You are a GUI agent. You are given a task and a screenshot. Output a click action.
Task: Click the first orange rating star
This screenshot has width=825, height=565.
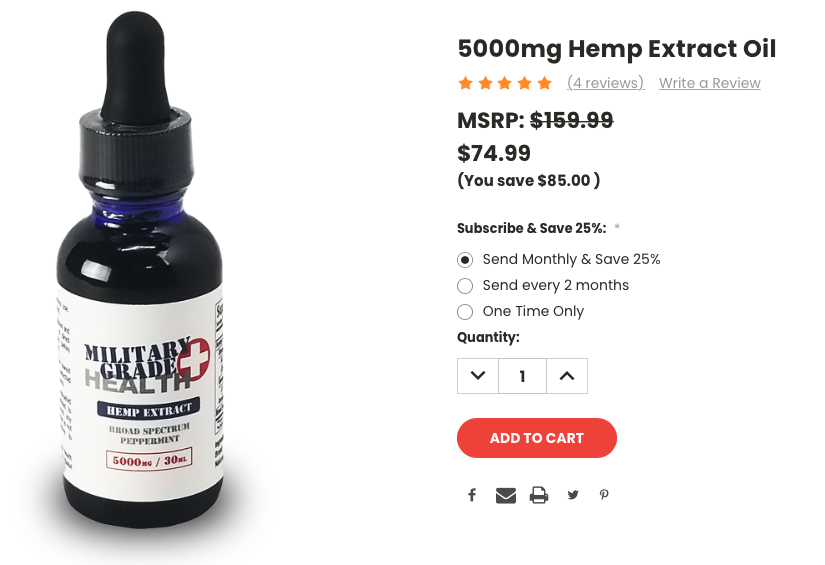coord(465,83)
